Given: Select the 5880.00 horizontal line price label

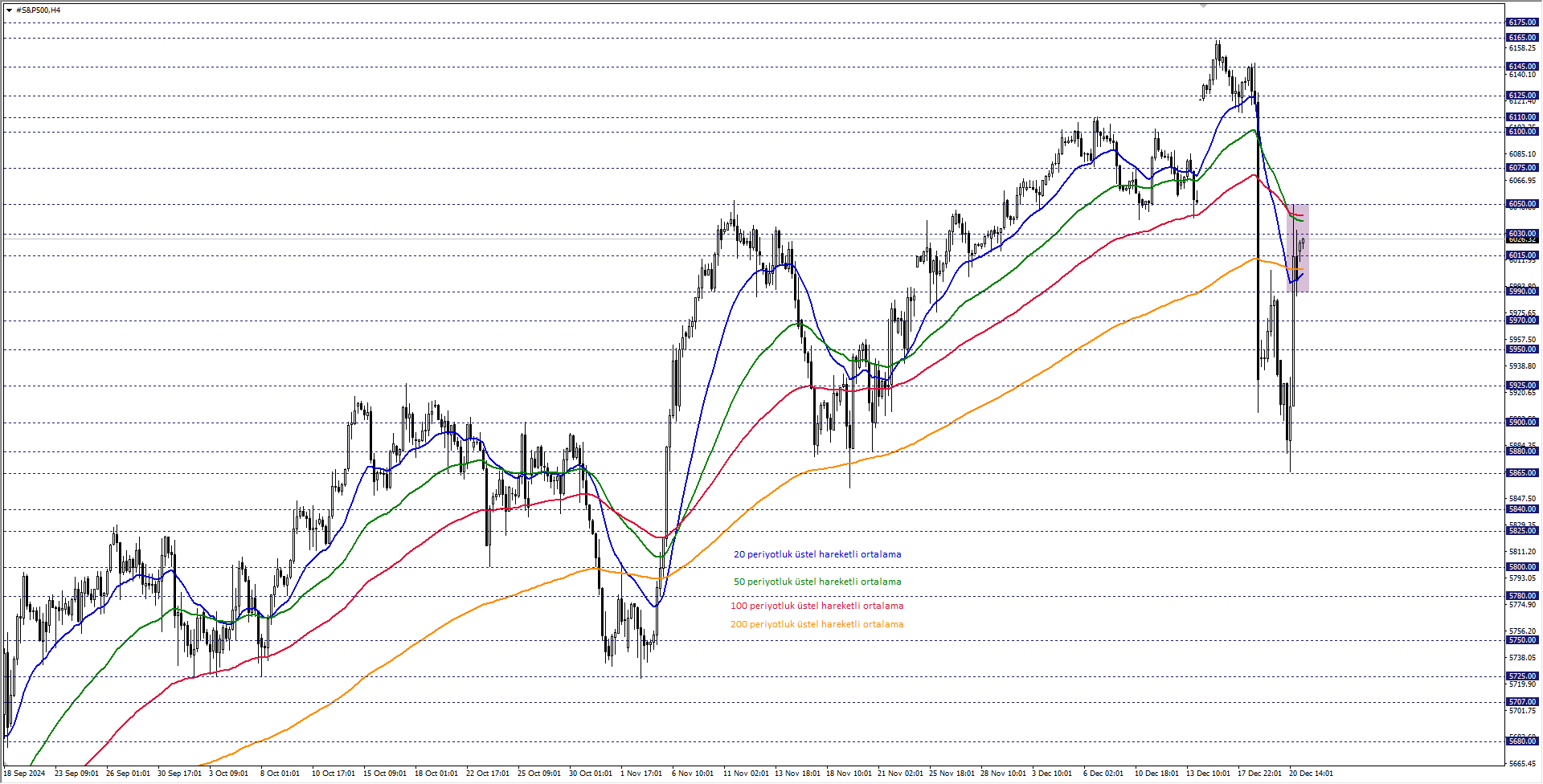Looking at the screenshot, I should coord(1522,451).
